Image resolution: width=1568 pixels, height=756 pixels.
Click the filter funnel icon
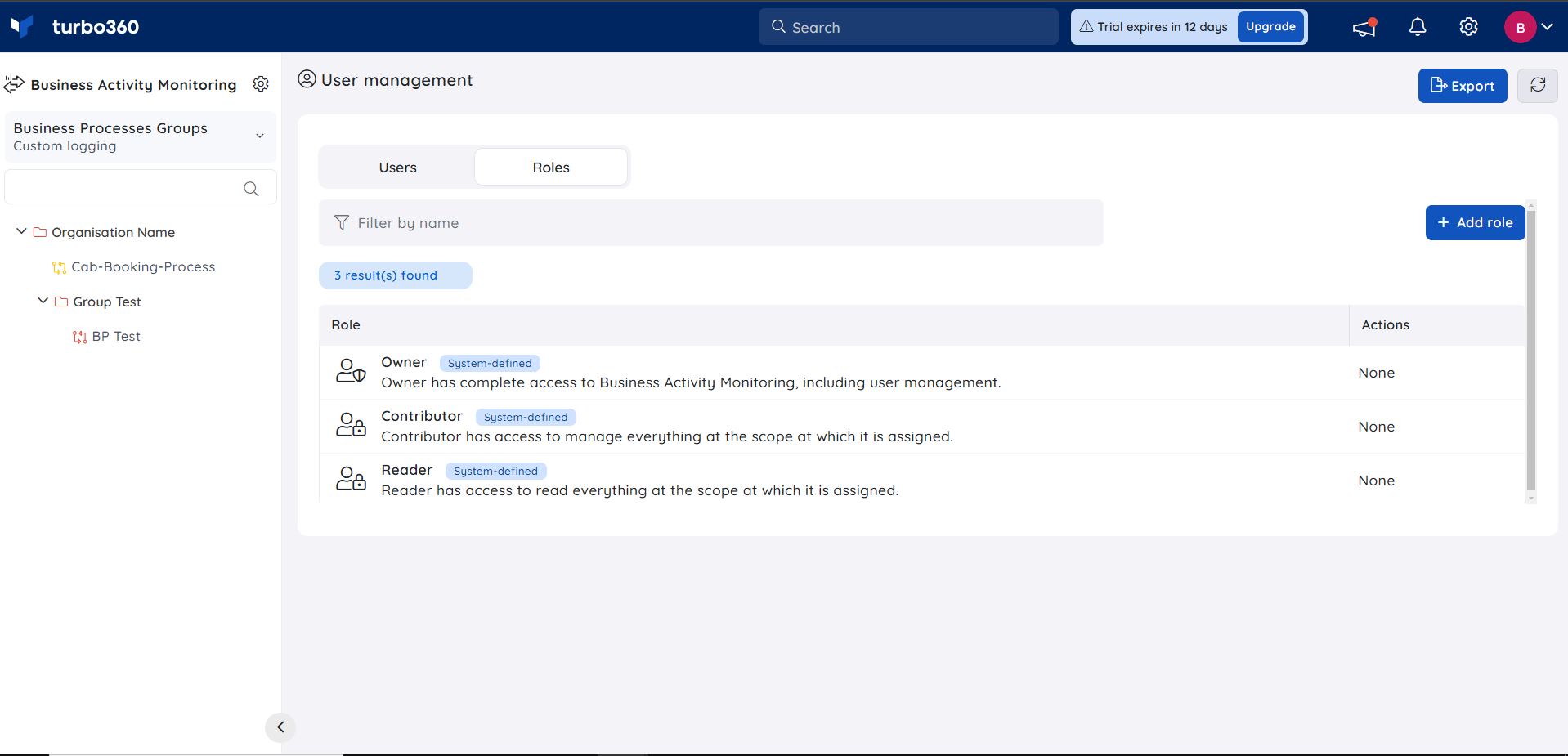point(342,223)
